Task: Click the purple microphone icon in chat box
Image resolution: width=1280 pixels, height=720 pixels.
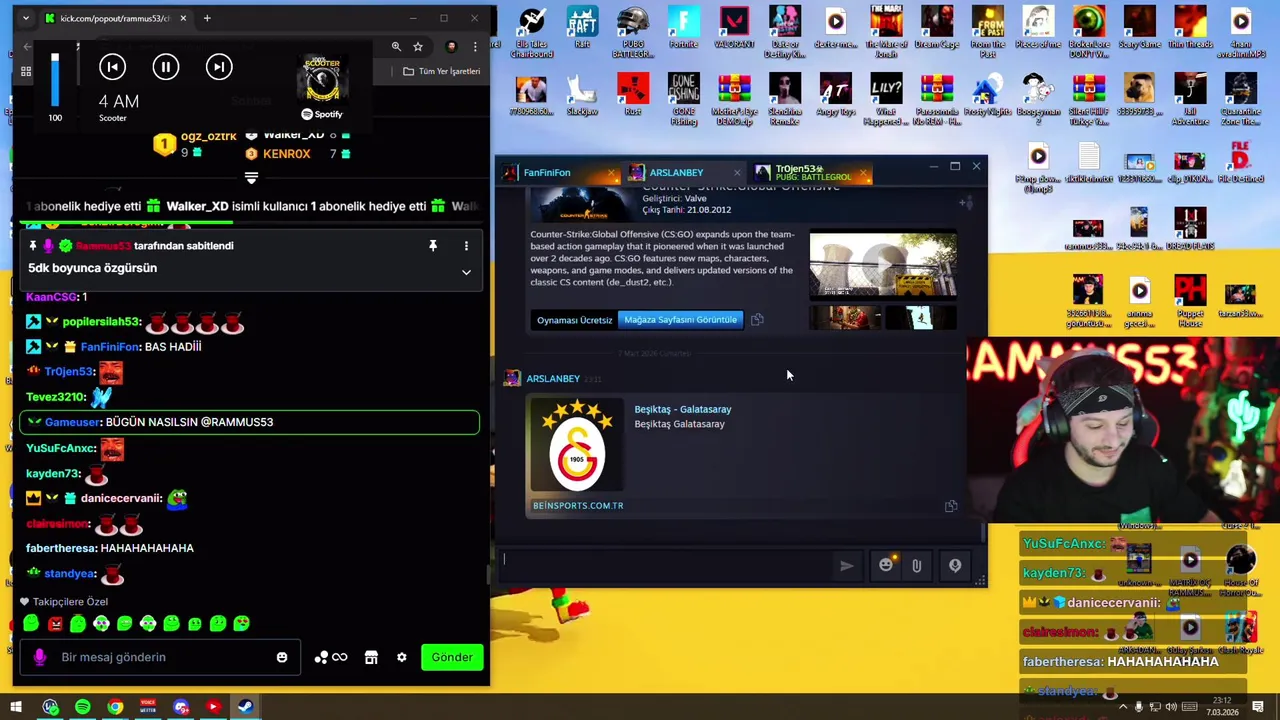Action: 40,657
